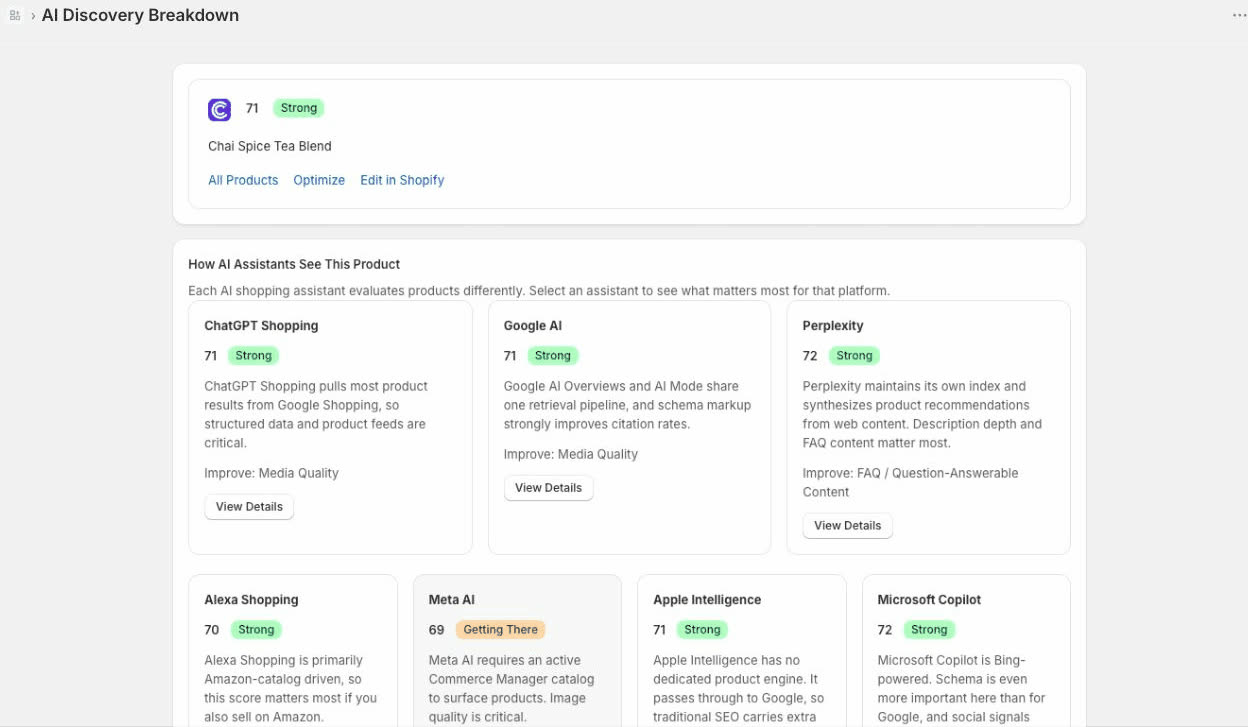View Details for Perplexity
This screenshot has width=1248, height=727.
click(847, 526)
